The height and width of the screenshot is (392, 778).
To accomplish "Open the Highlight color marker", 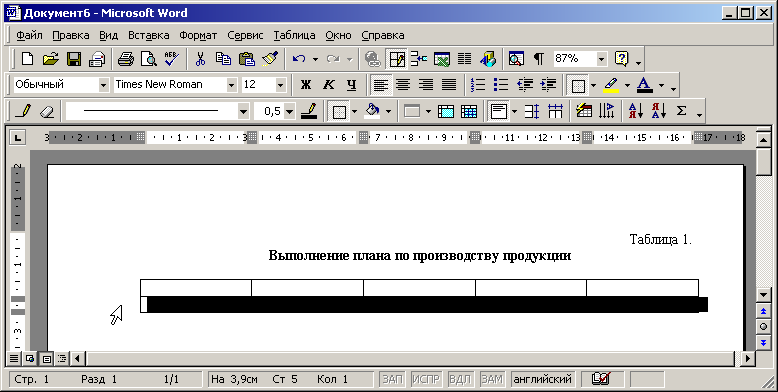I will tap(611, 85).
